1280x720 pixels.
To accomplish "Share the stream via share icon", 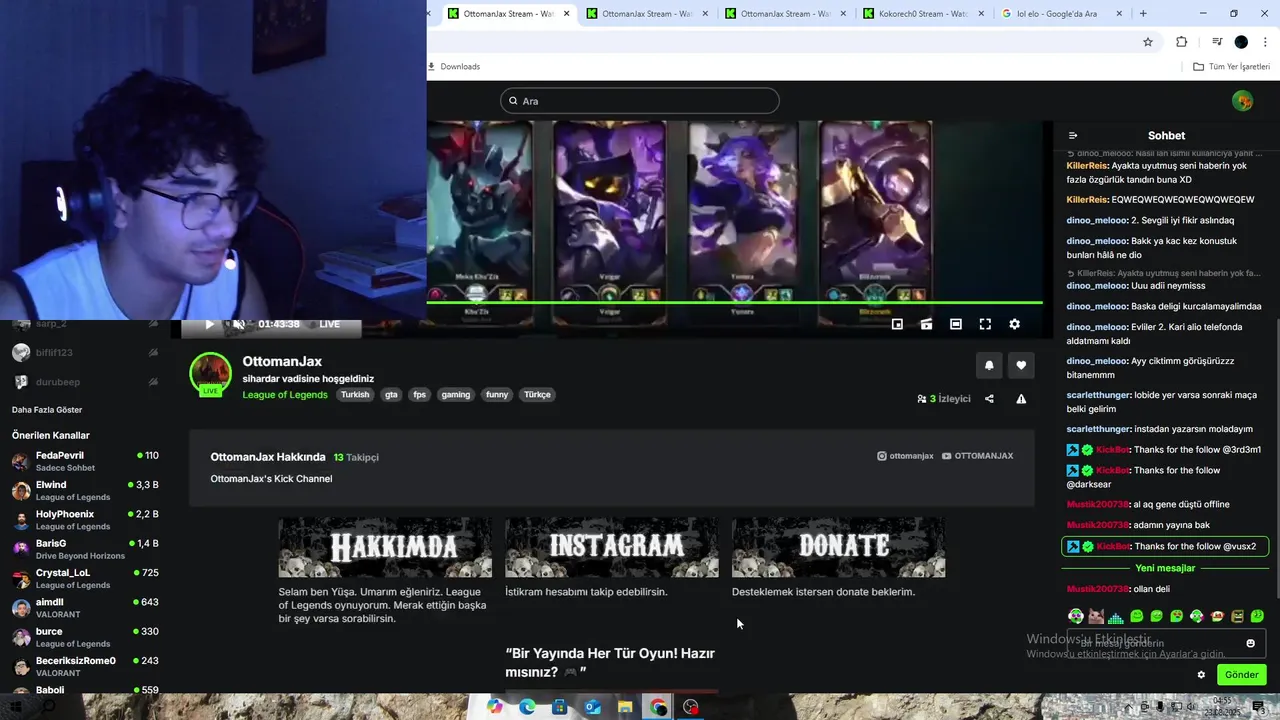I will 989,398.
